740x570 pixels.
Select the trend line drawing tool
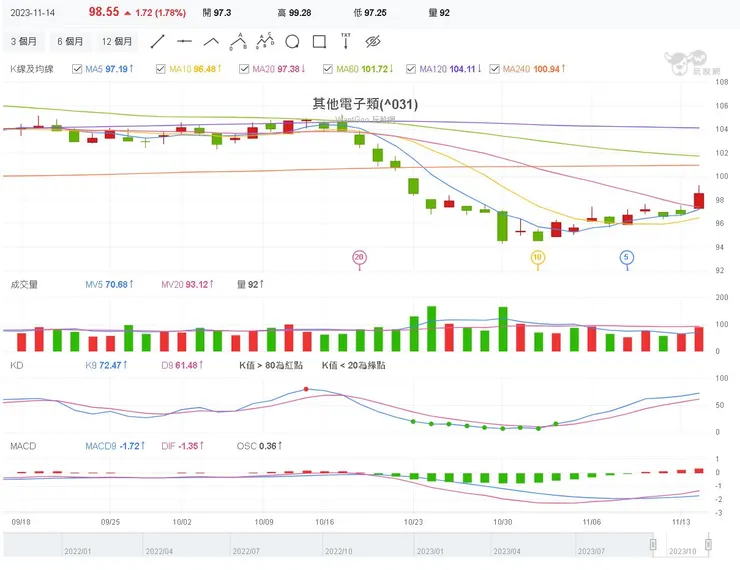click(x=158, y=42)
